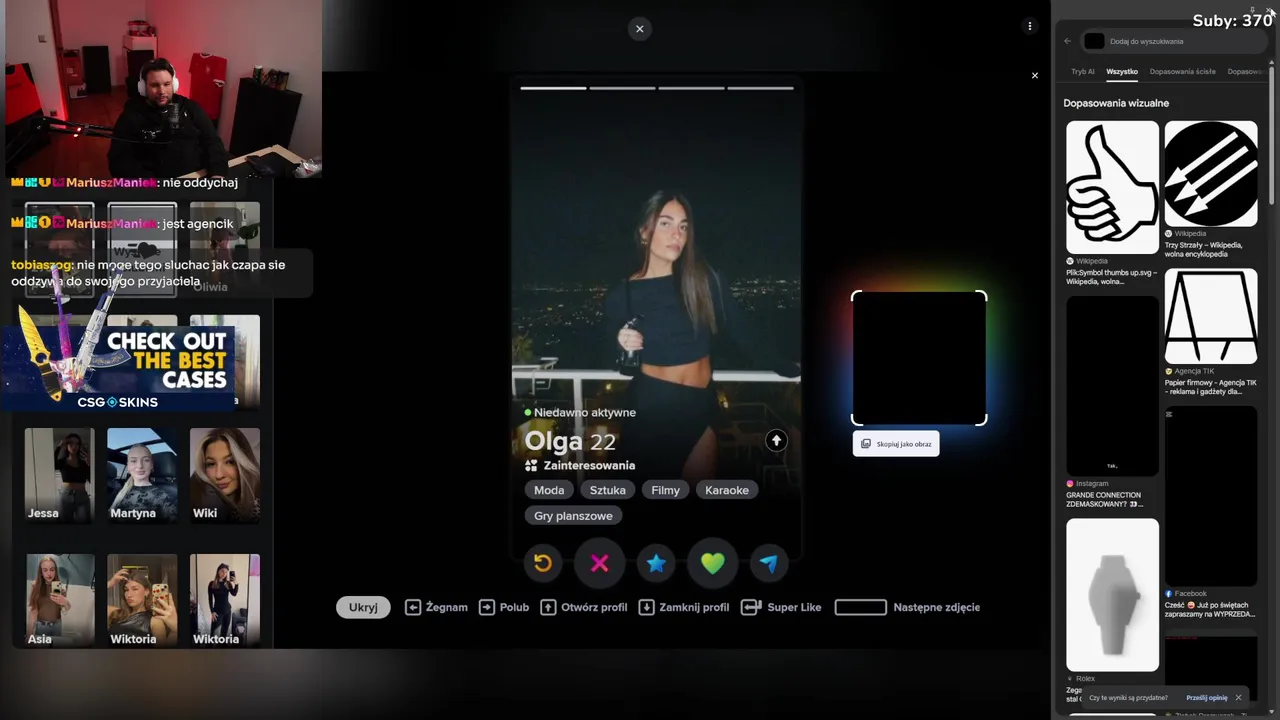1280x720 pixels.
Task: Click the 'Otwórz profil' up-arrow key icon
Action: [548, 607]
